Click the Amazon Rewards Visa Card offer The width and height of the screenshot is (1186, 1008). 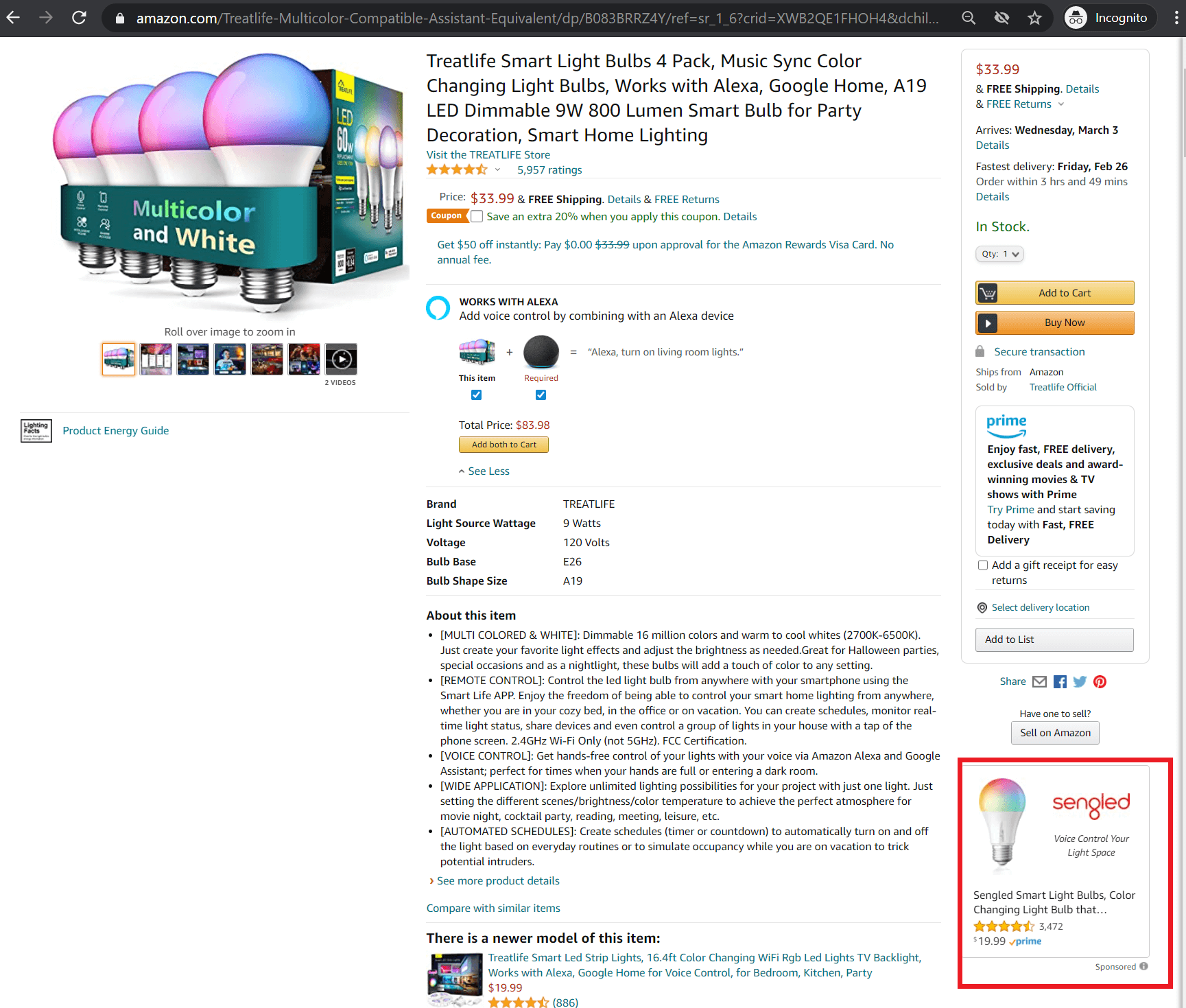665,253
